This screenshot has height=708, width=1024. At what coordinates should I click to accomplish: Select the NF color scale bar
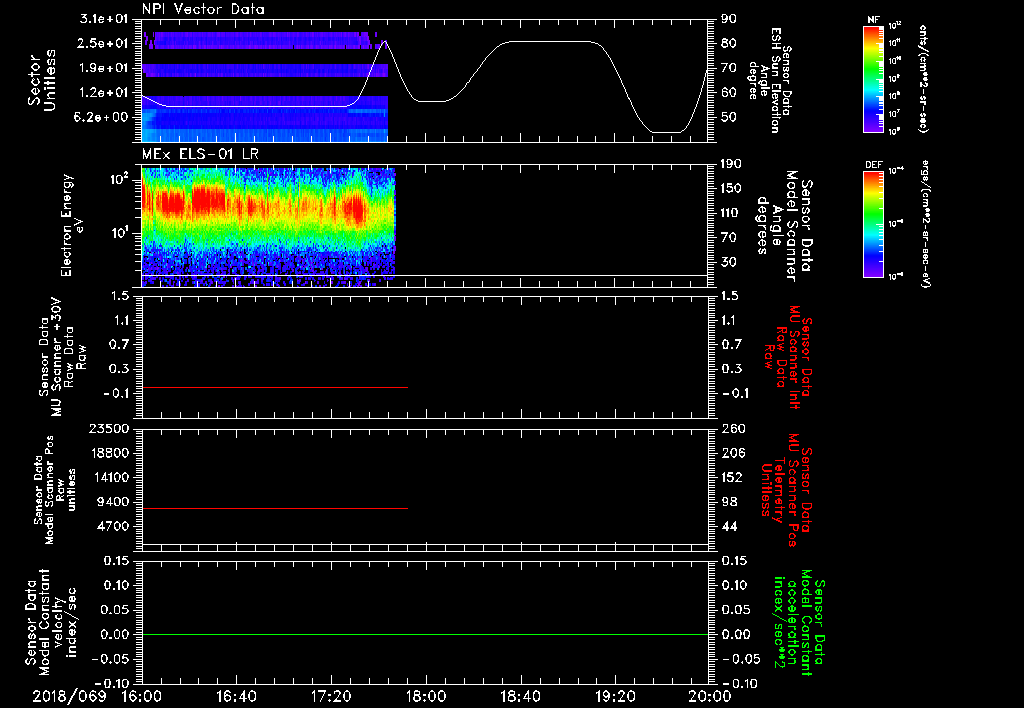[x=874, y=79]
